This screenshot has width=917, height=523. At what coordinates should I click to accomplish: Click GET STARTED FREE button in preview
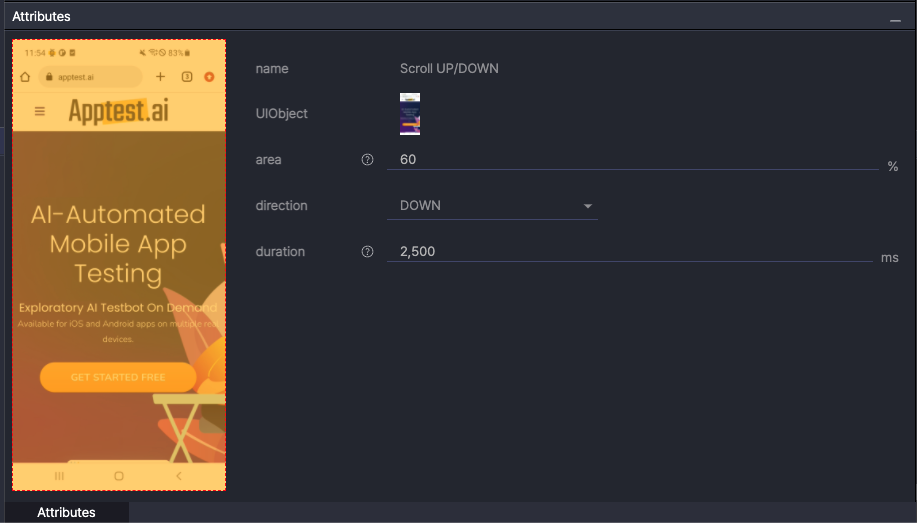point(118,377)
